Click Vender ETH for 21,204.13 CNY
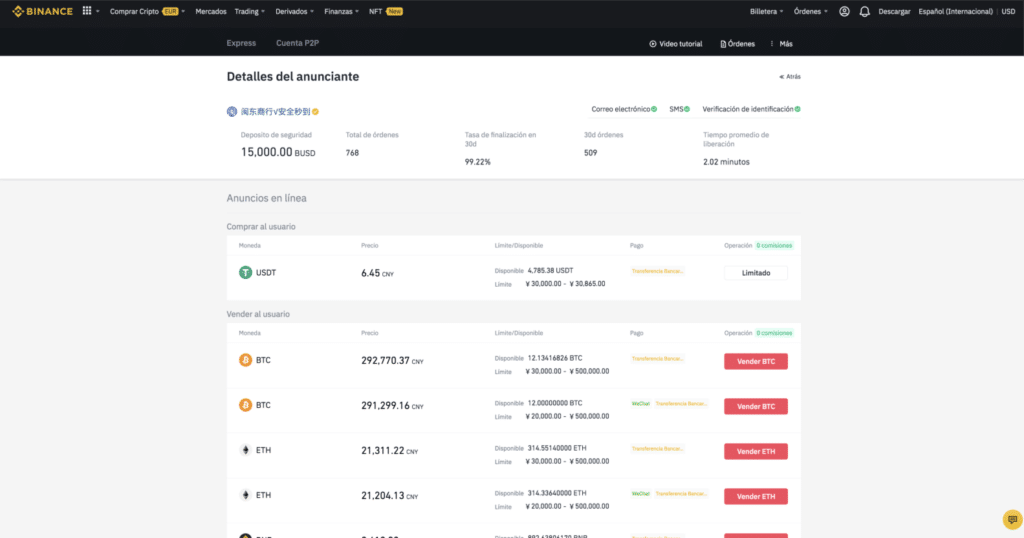 (x=756, y=496)
